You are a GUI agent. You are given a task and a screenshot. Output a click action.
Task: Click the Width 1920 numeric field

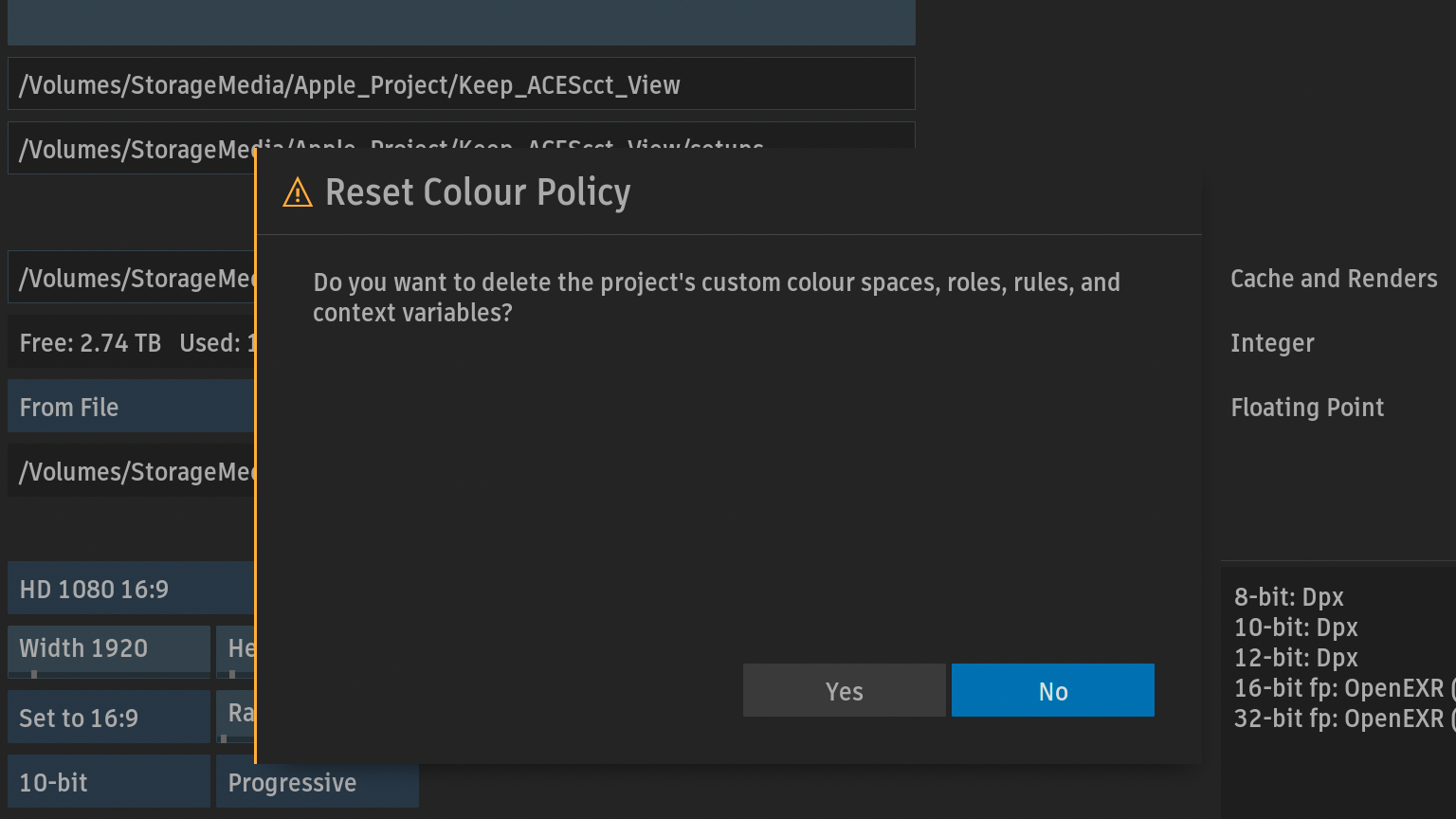tap(109, 649)
